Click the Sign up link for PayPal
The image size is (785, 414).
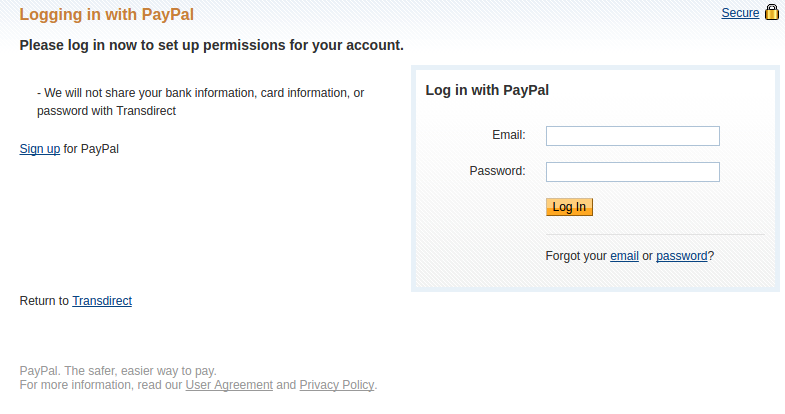(x=40, y=149)
